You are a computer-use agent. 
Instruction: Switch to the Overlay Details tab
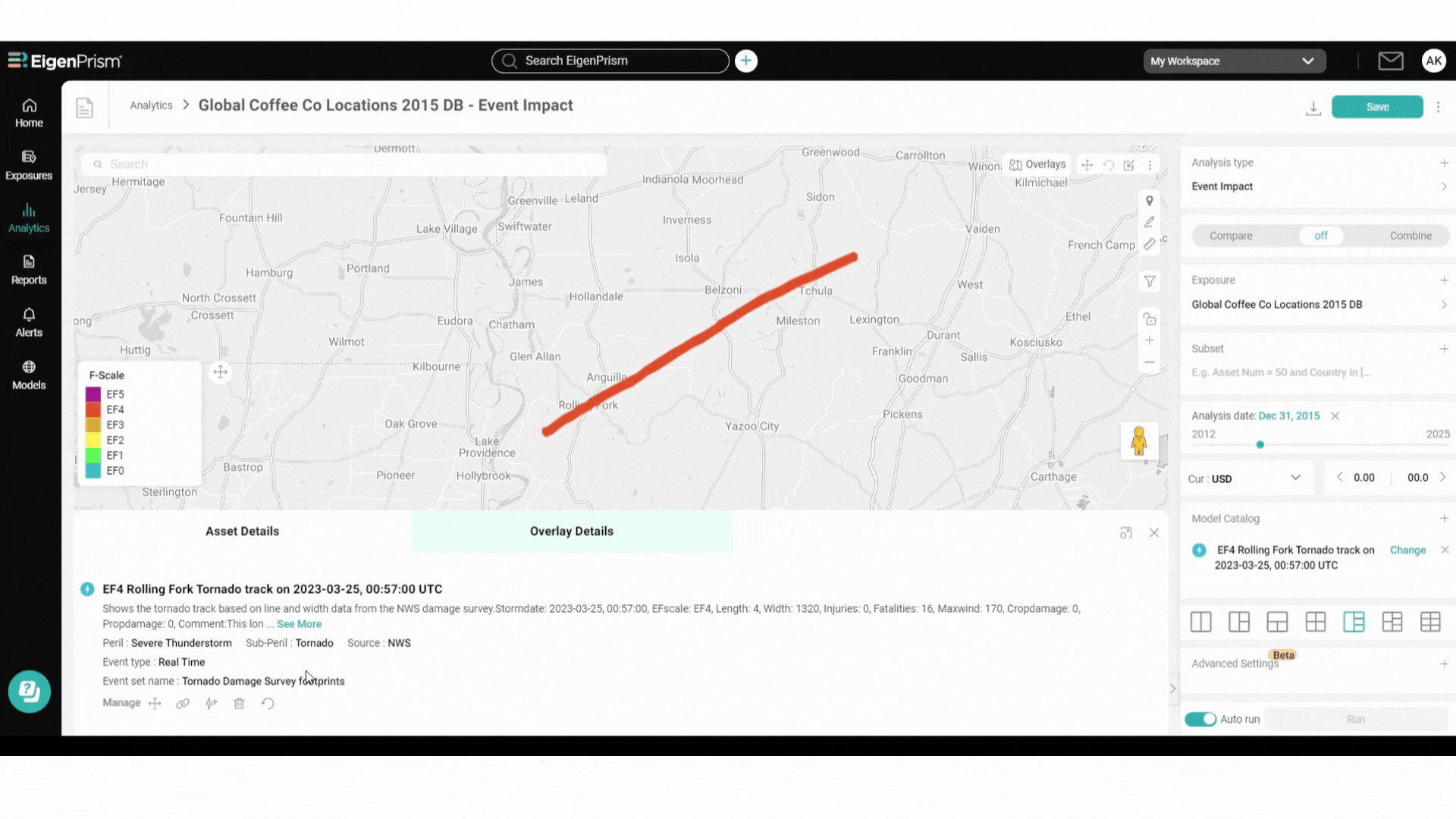571,532
